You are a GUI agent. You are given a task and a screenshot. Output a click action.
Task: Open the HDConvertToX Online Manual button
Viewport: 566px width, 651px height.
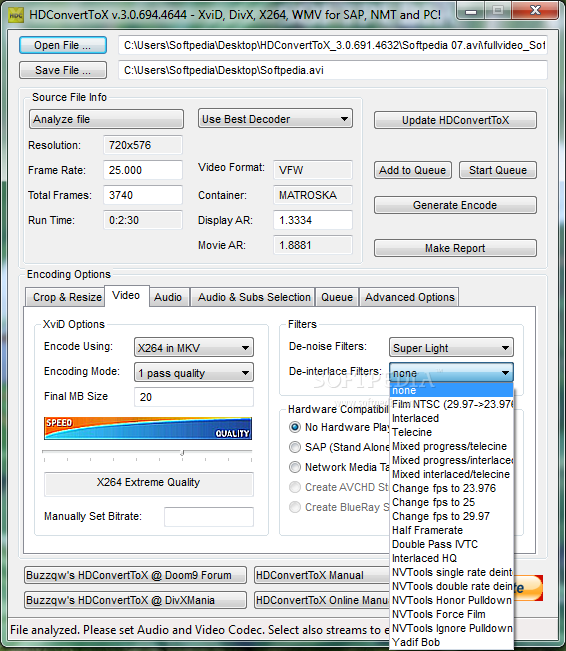click(x=322, y=600)
